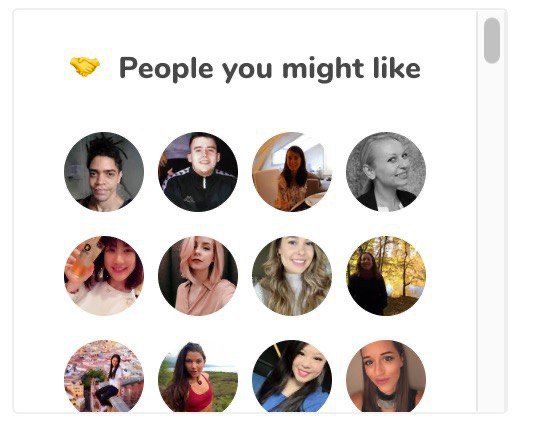Open the black-and-white profile photo
This screenshot has width=544, height=440.
386,172
